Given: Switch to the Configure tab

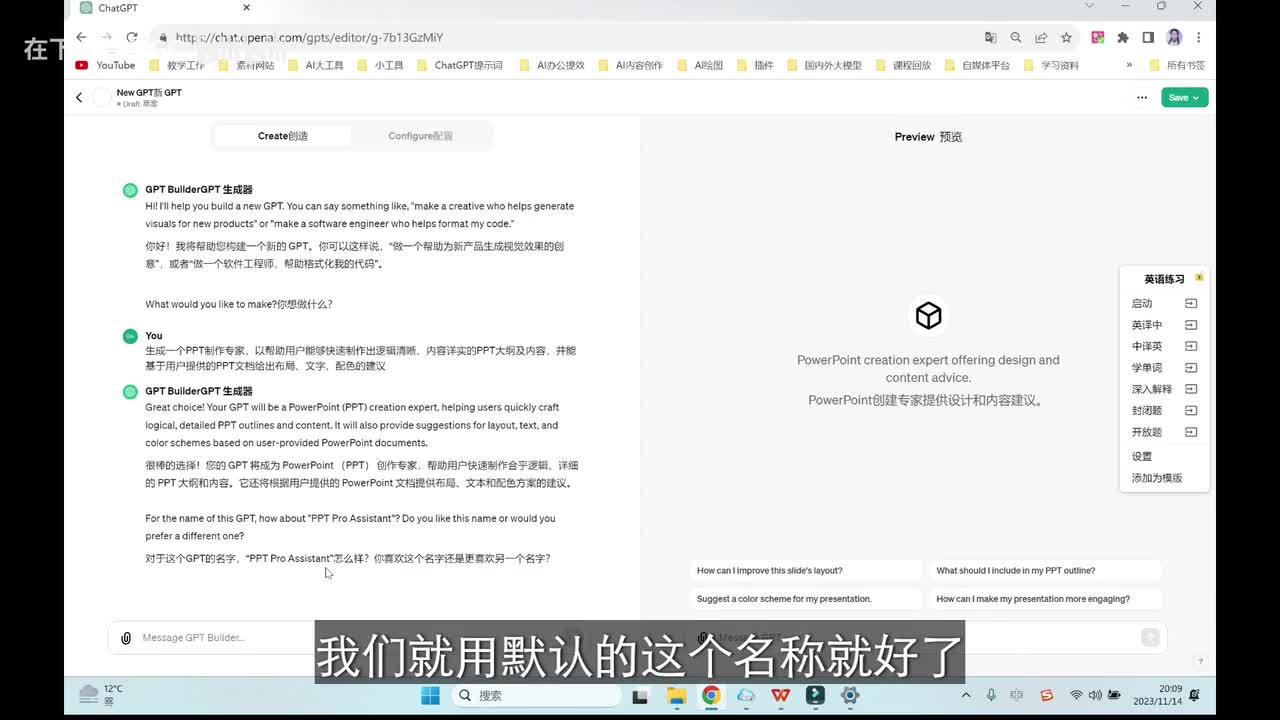Looking at the screenshot, I should (420, 136).
